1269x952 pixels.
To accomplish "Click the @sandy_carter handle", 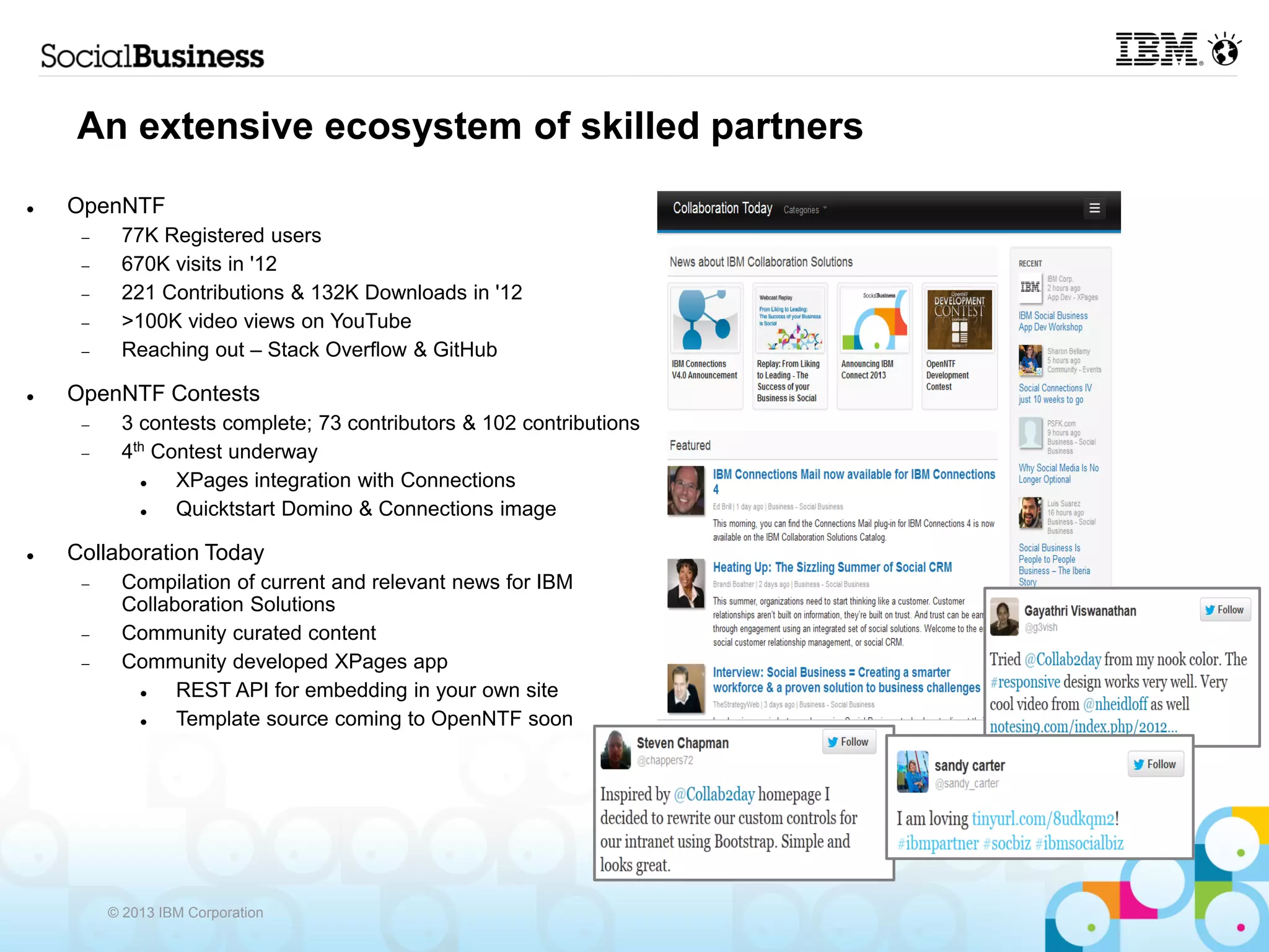I will (x=967, y=784).
